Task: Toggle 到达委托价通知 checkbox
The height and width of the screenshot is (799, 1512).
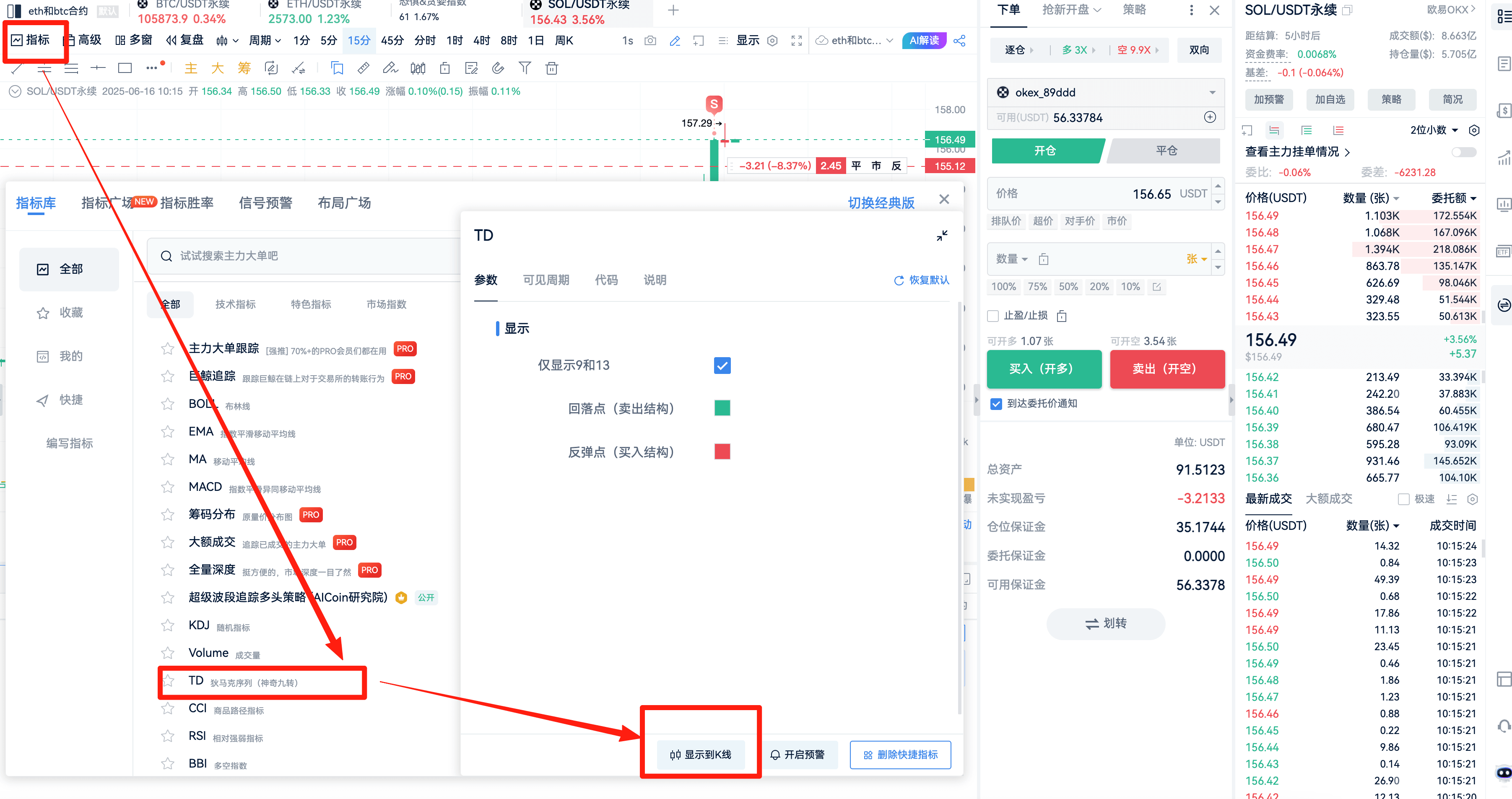Action: click(x=996, y=404)
